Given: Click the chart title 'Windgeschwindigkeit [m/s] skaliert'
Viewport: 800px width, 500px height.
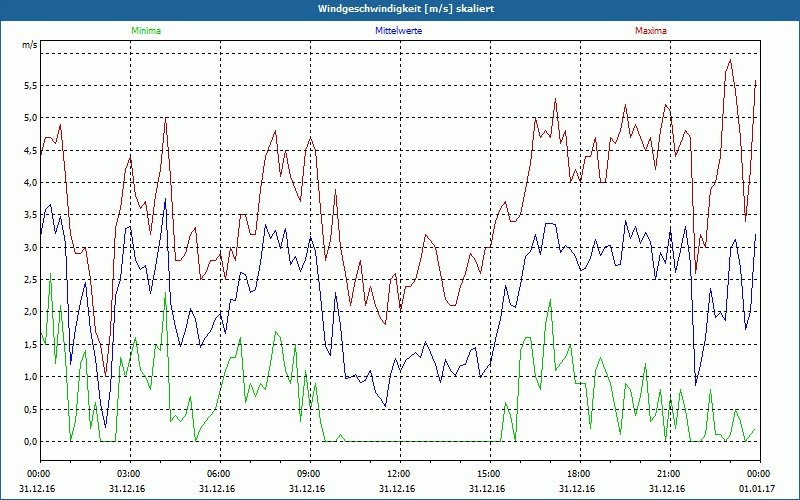Looking at the screenshot, I should click(x=406, y=9).
